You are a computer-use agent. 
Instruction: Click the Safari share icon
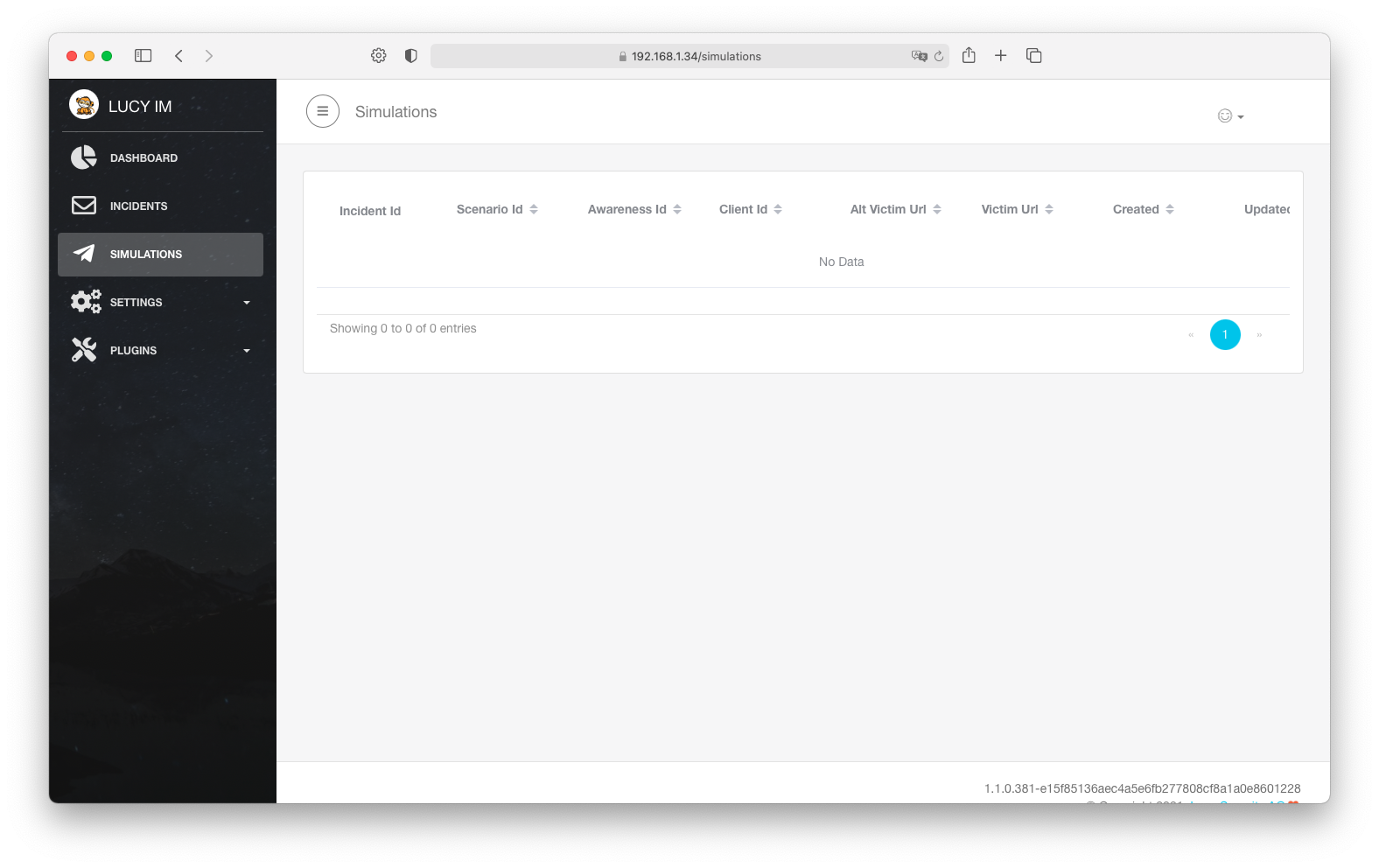tap(969, 56)
